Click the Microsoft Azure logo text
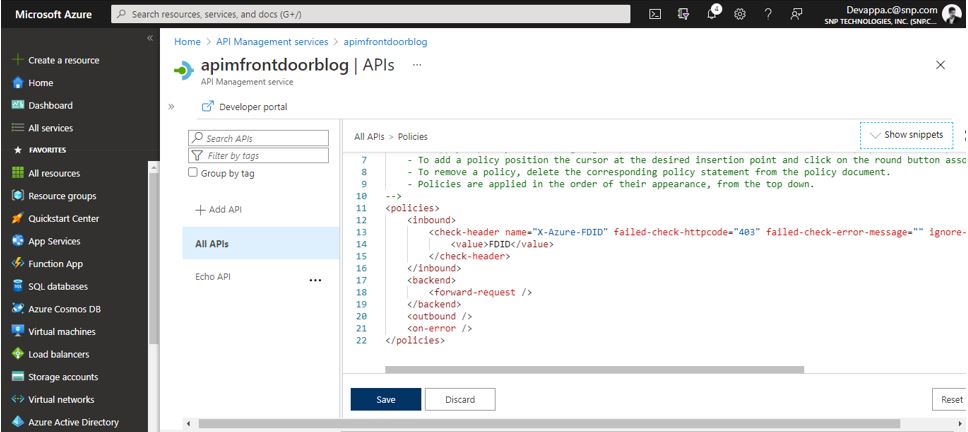This screenshot has height=432, width=968. (x=52, y=14)
